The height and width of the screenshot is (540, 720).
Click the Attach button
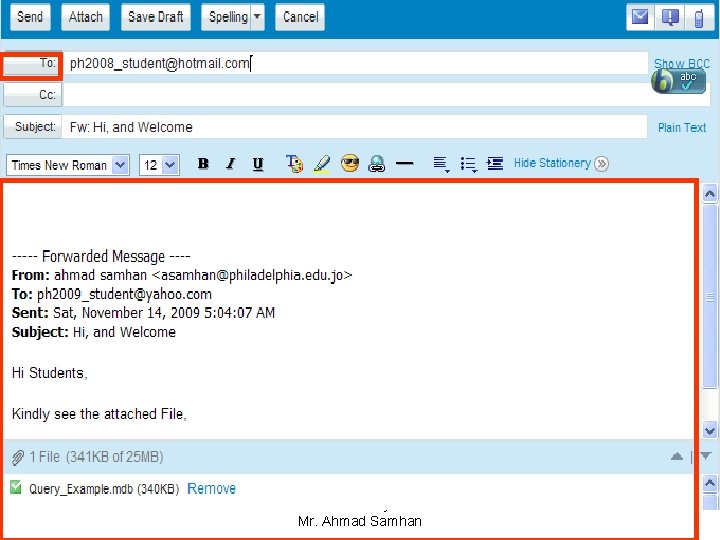85,17
